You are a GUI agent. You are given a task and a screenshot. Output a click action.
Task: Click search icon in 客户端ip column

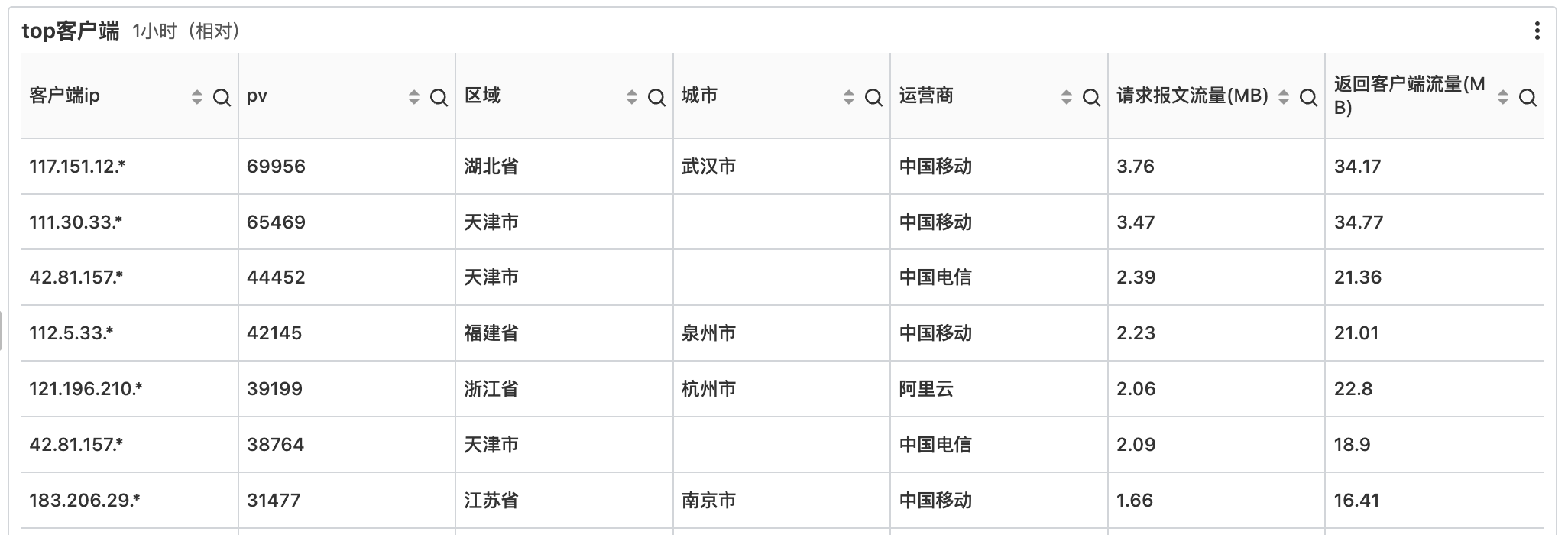coord(222,98)
